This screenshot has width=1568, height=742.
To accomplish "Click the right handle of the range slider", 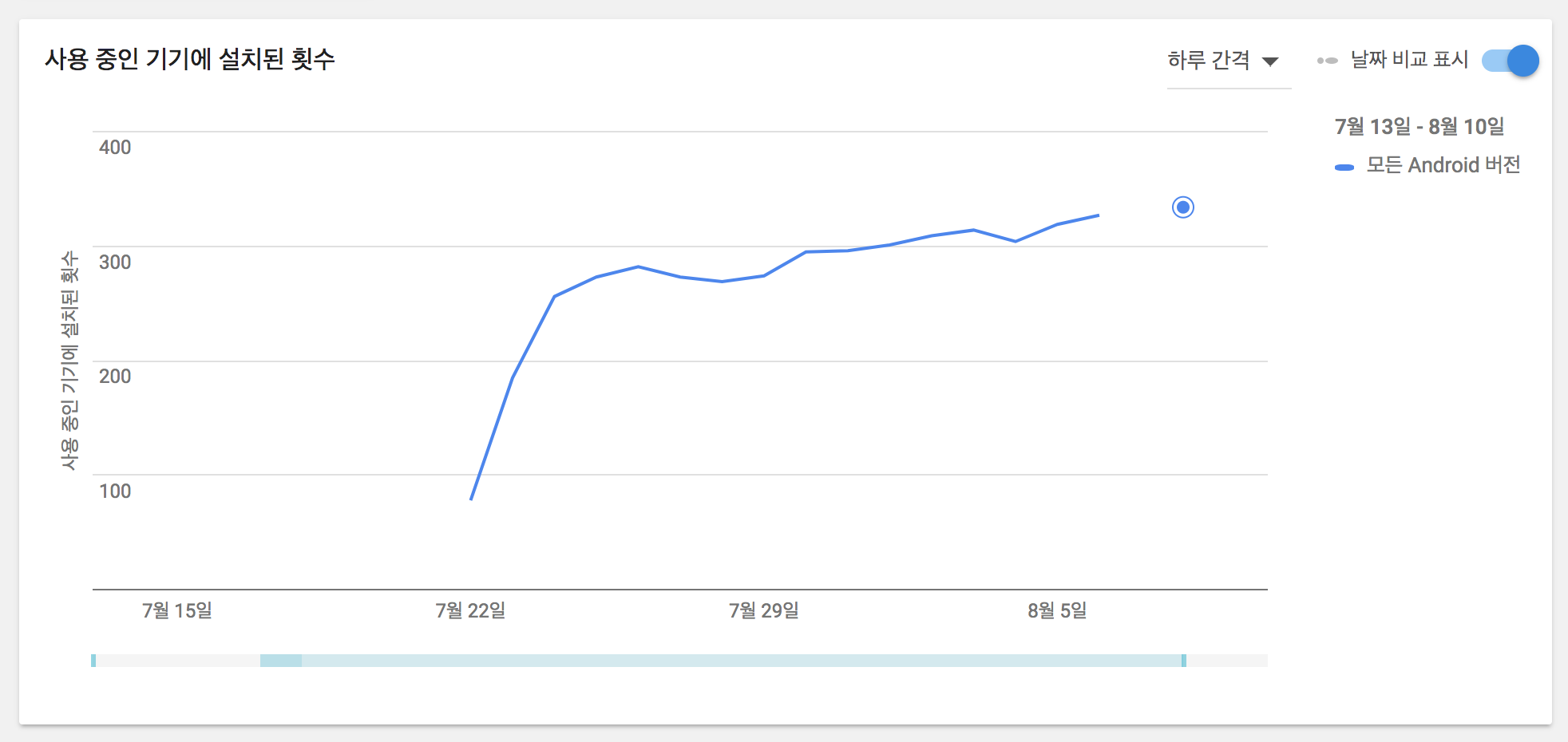I will pos(1183,661).
